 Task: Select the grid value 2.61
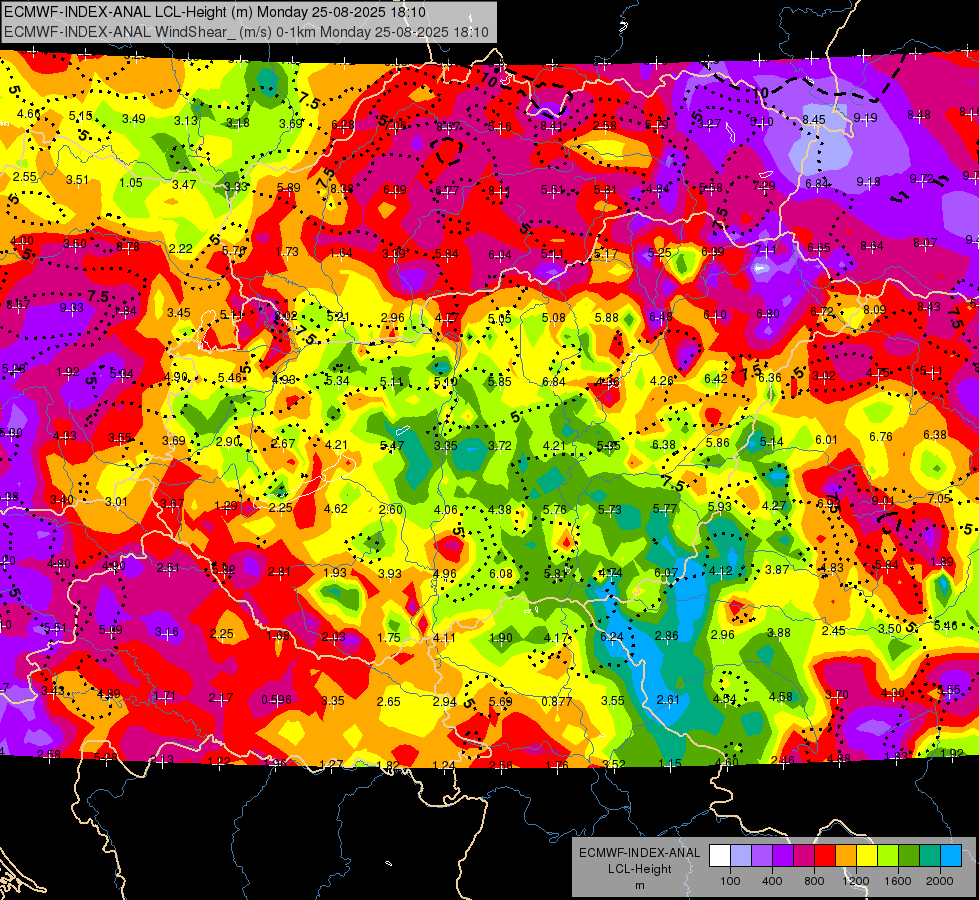coord(668,699)
